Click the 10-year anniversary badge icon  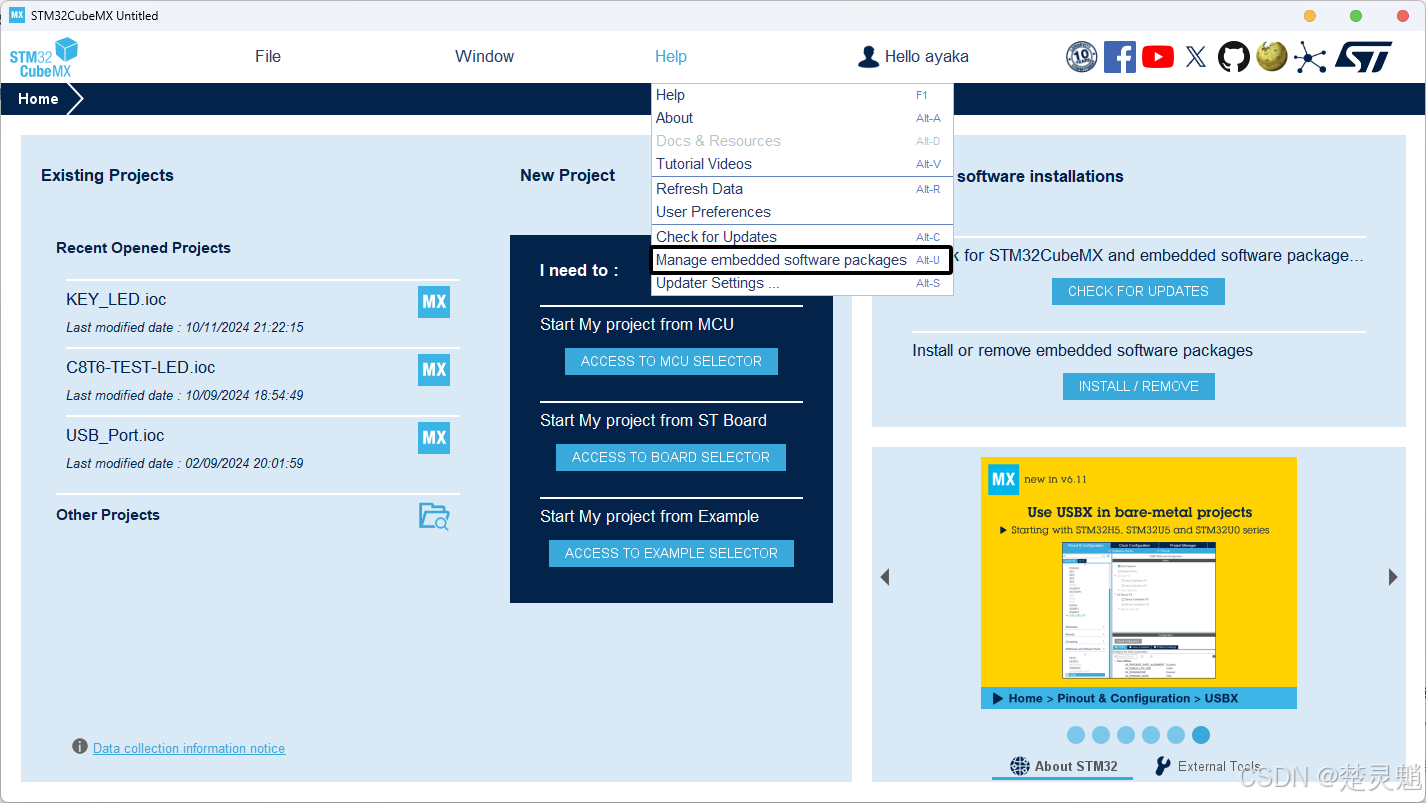[x=1081, y=57]
